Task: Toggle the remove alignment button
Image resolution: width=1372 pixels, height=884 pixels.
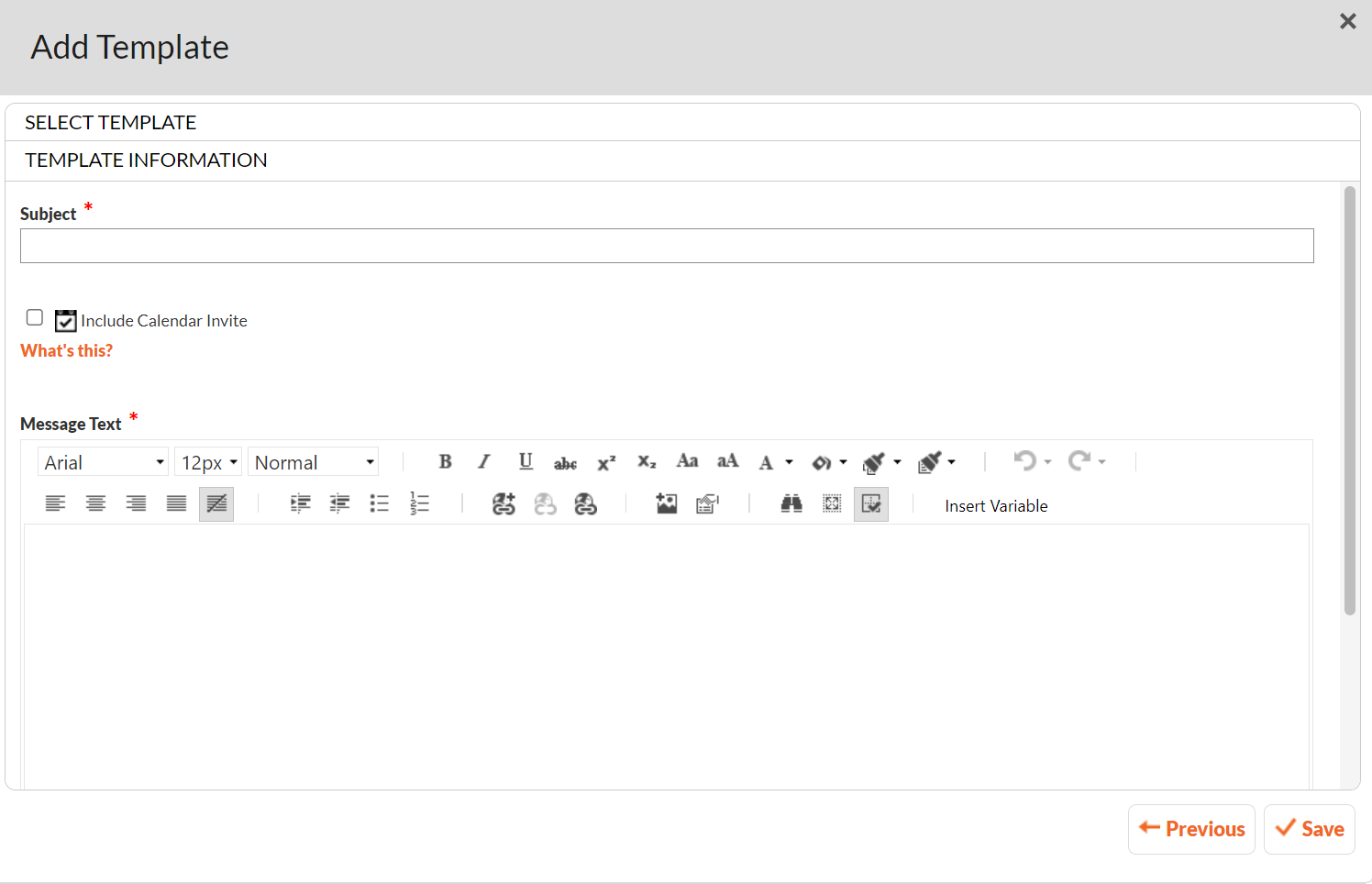Action: (216, 504)
